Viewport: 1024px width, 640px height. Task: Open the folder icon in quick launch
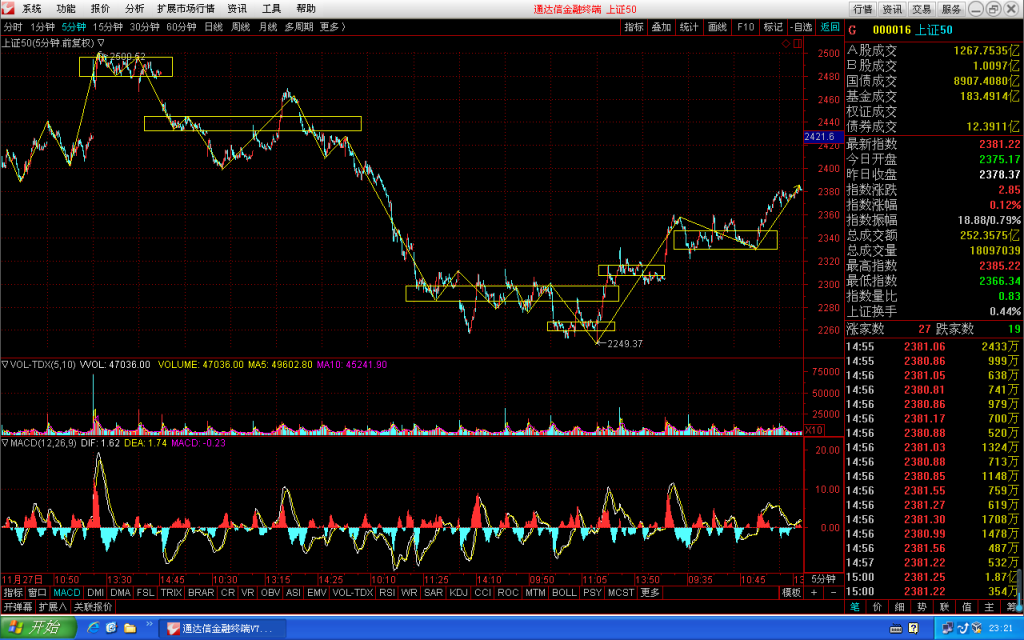coord(130,628)
